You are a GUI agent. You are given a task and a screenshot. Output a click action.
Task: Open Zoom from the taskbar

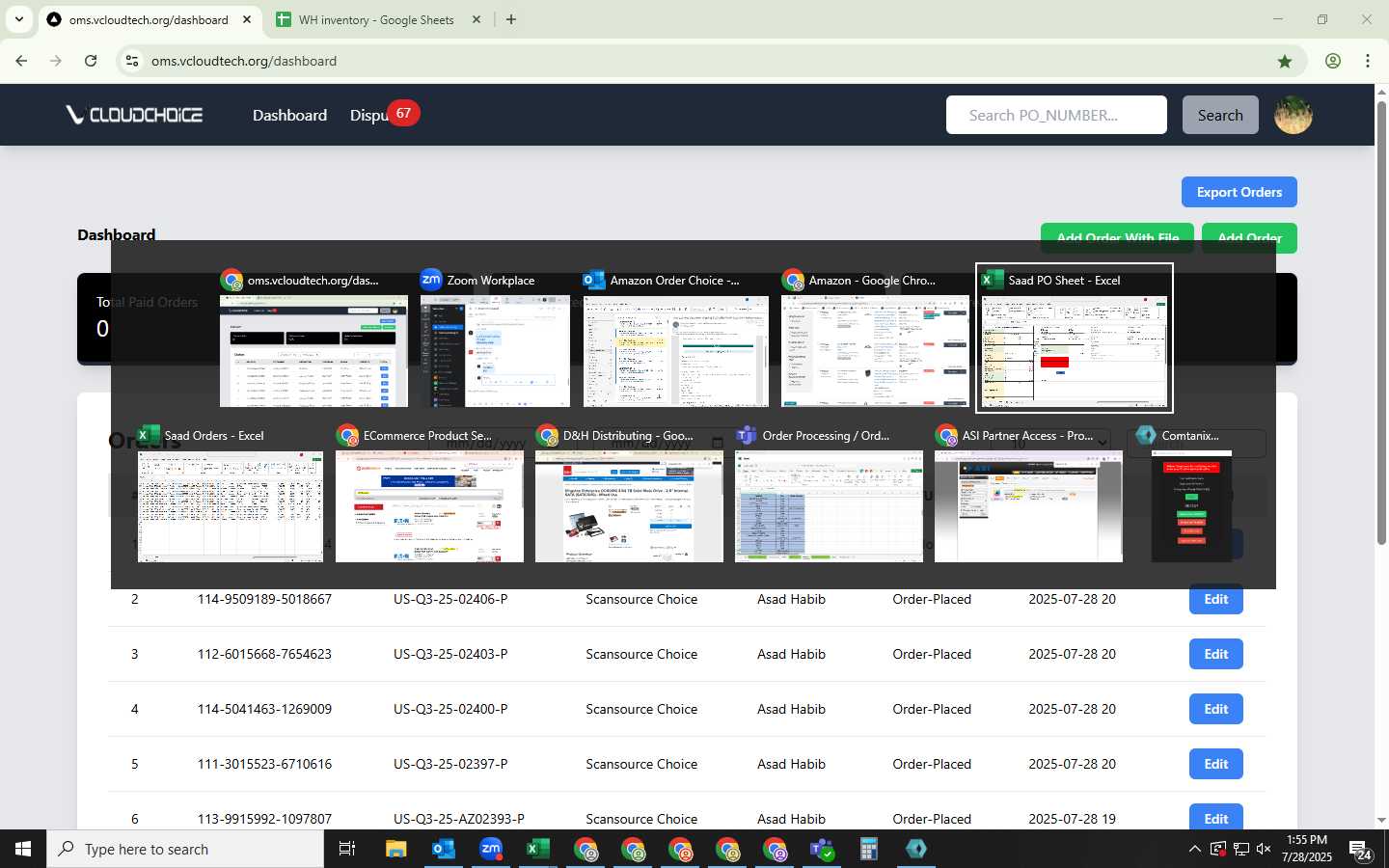click(x=491, y=849)
